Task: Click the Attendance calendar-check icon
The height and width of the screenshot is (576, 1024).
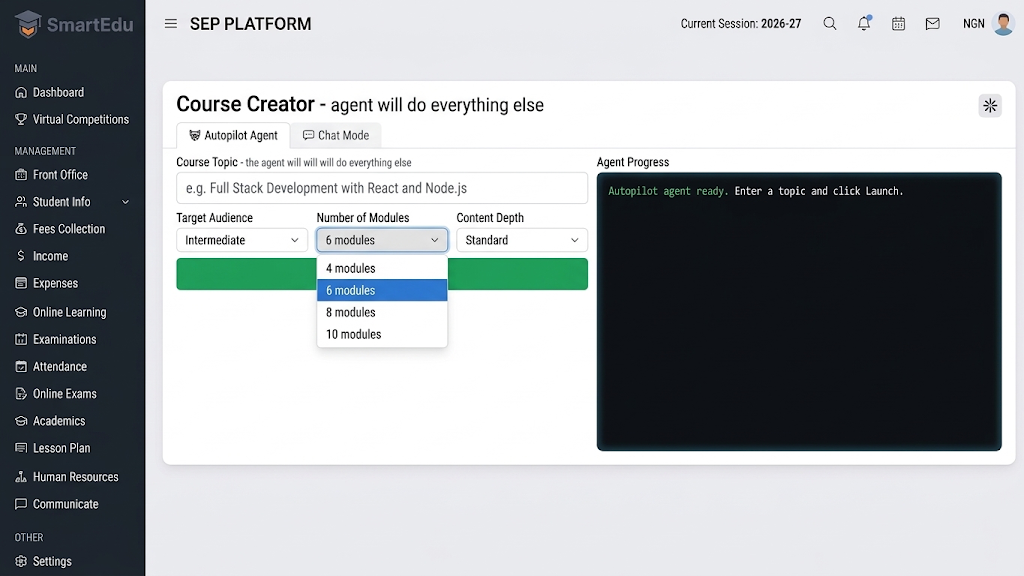Action: pos(21,366)
